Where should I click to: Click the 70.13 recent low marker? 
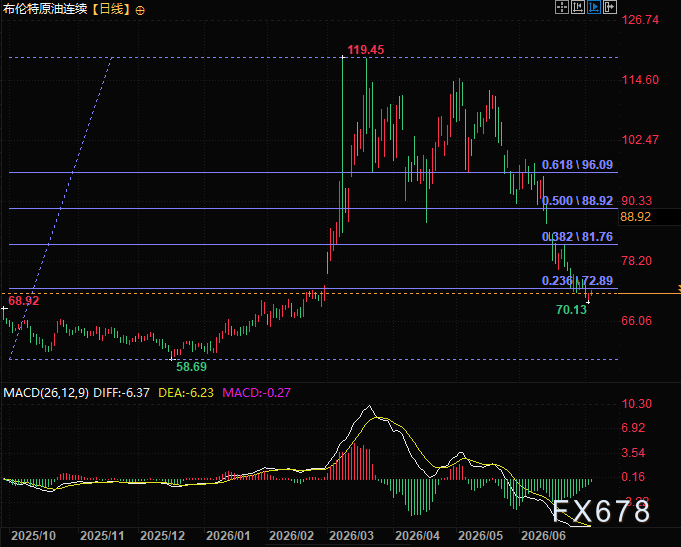[571, 310]
